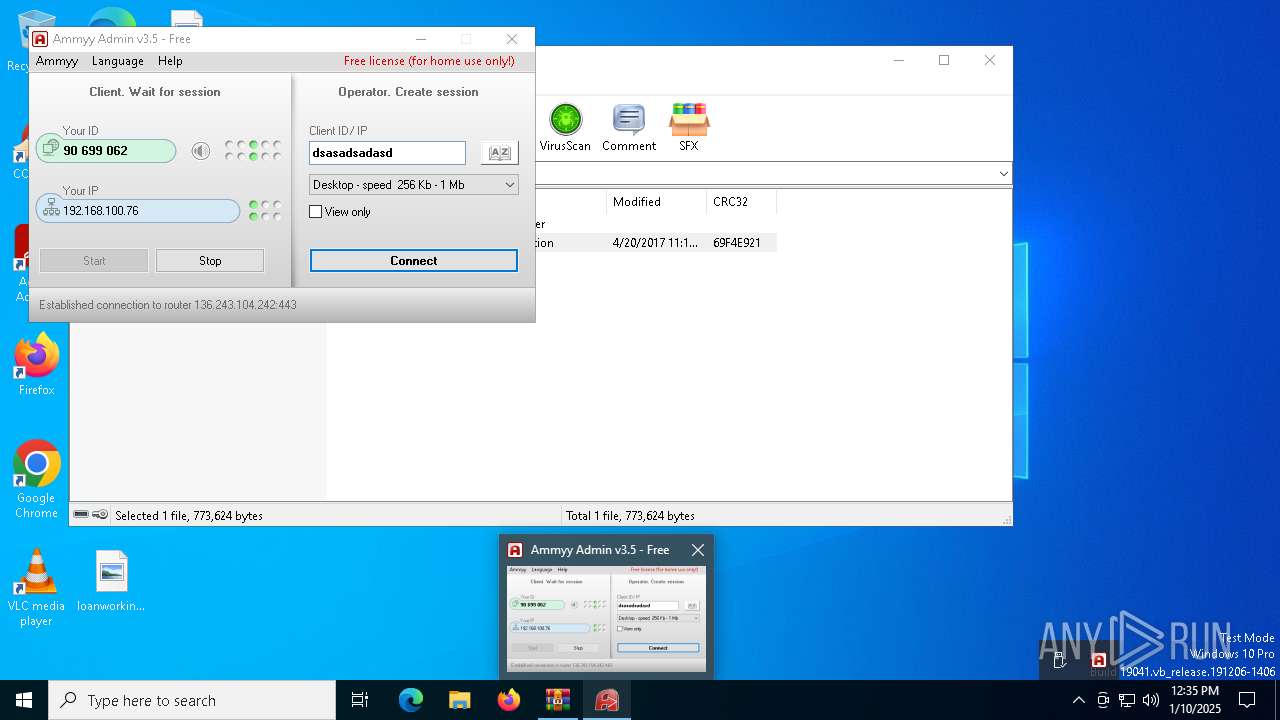
Task: Click the disabled Start button
Action: pos(94,261)
